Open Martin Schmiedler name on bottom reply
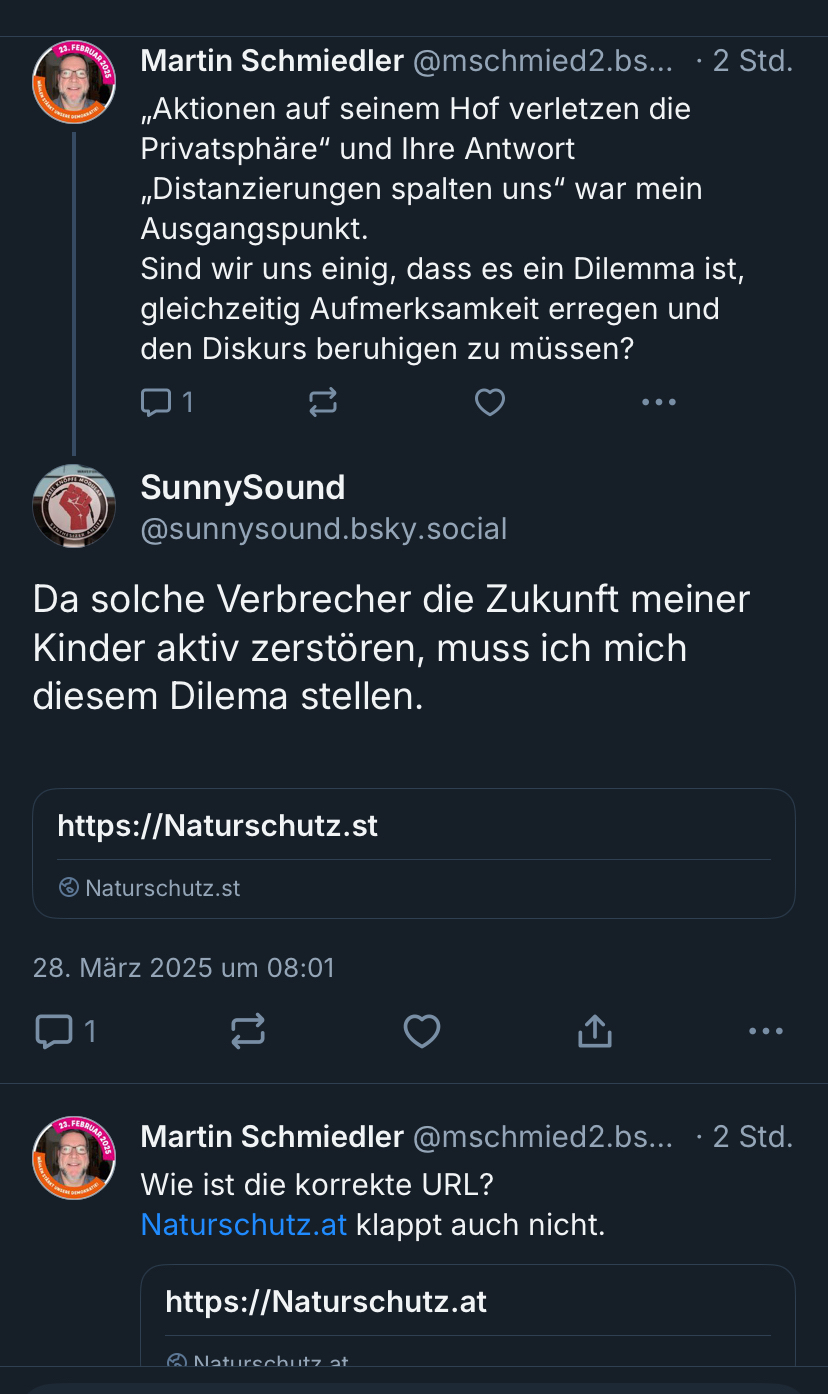 click(272, 1137)
